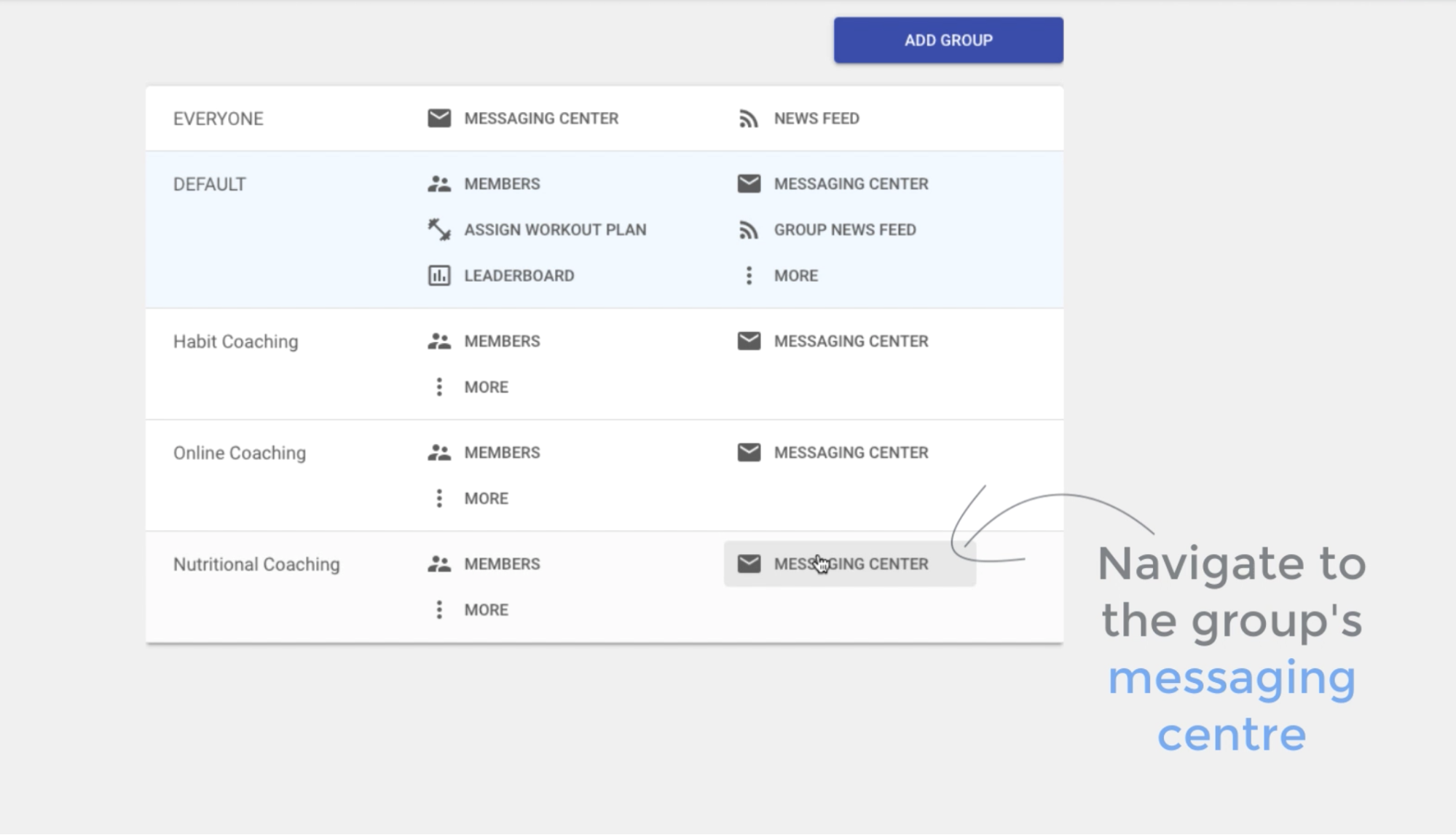Open Messaging Center for Online Coaching
Screen dimensions: 1456x835
point(850,452)
